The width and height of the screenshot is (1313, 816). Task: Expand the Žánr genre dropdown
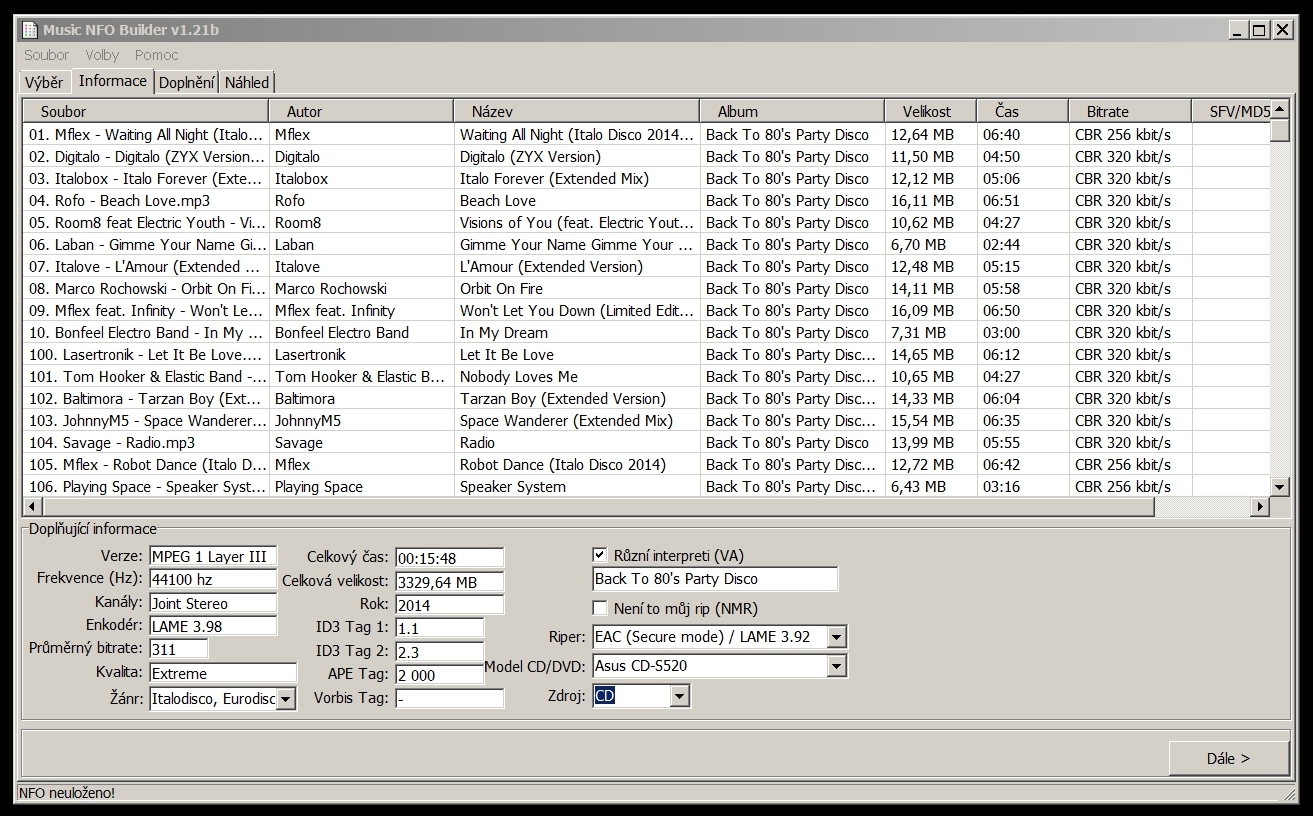point(286,699)
